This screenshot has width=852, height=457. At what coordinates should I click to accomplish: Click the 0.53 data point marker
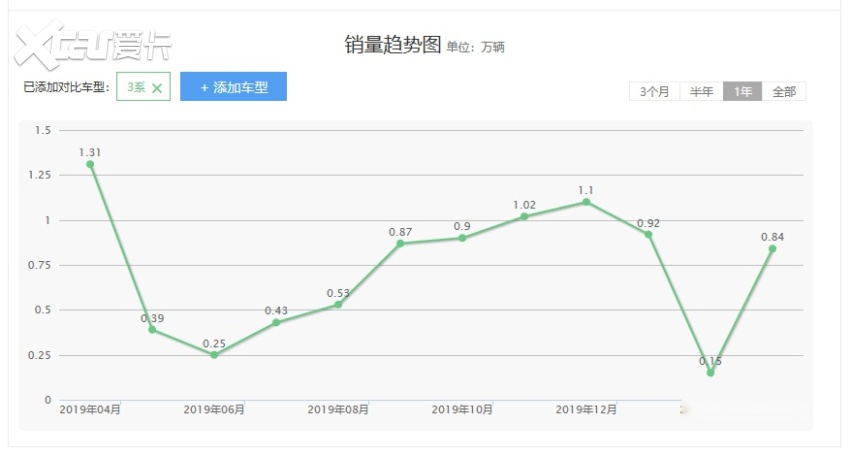click(x=338, y=304)
